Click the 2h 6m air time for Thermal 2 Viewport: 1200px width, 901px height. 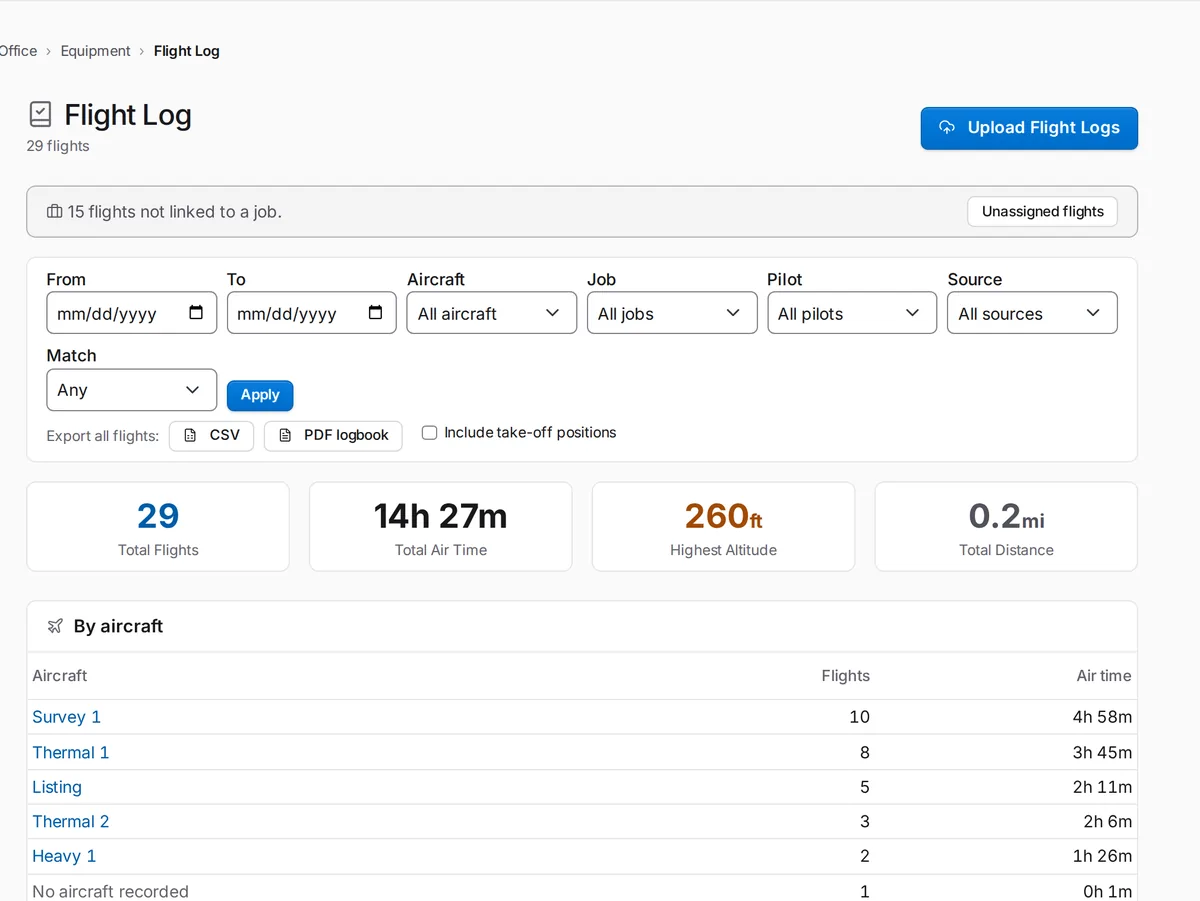(x=1107, y=822)
